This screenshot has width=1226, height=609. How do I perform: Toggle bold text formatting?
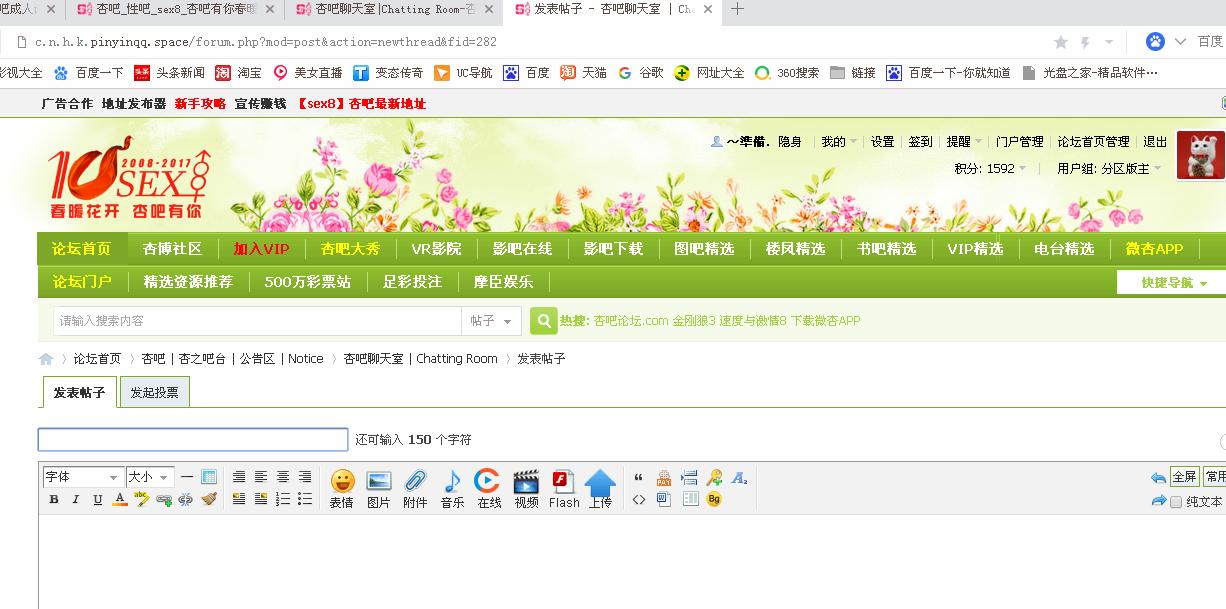53,499
